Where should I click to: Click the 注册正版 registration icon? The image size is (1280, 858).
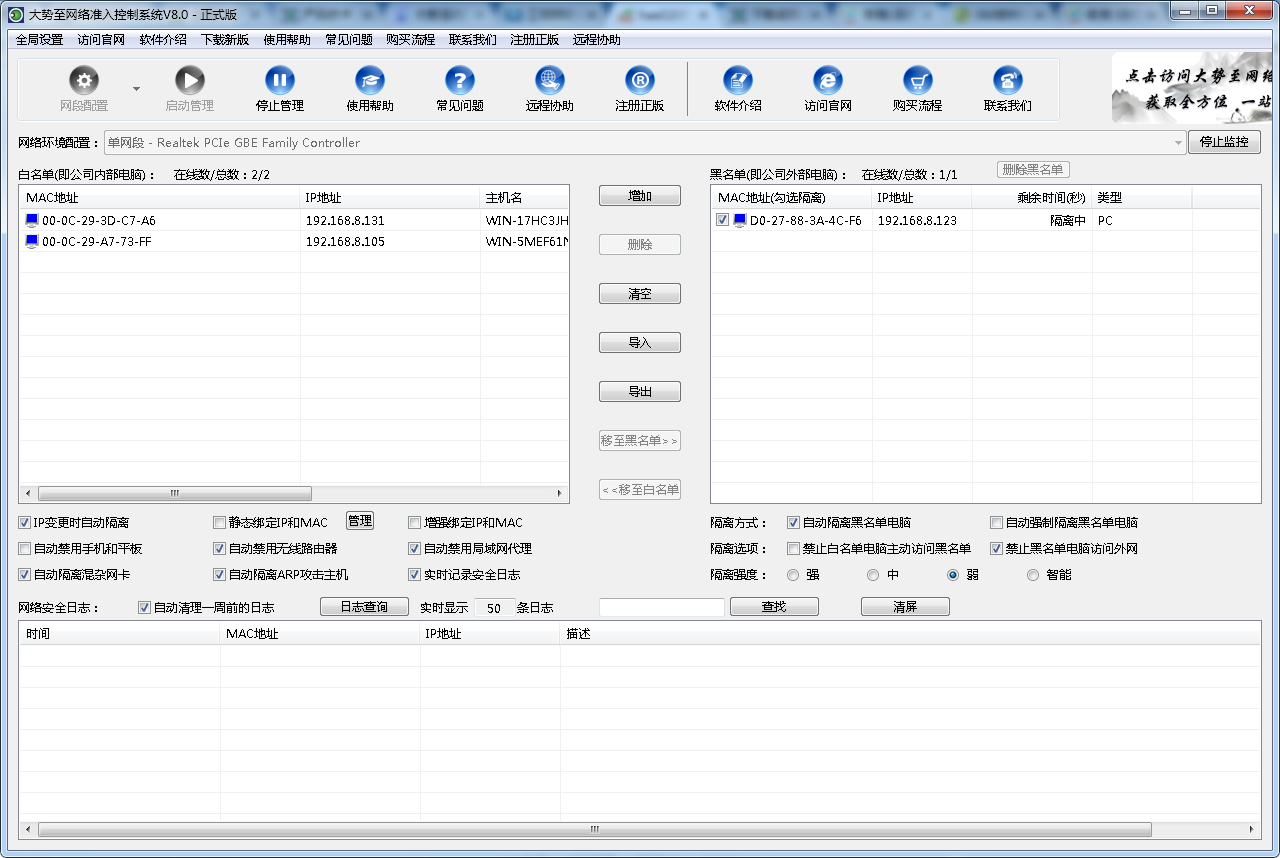tap(640, 82)
